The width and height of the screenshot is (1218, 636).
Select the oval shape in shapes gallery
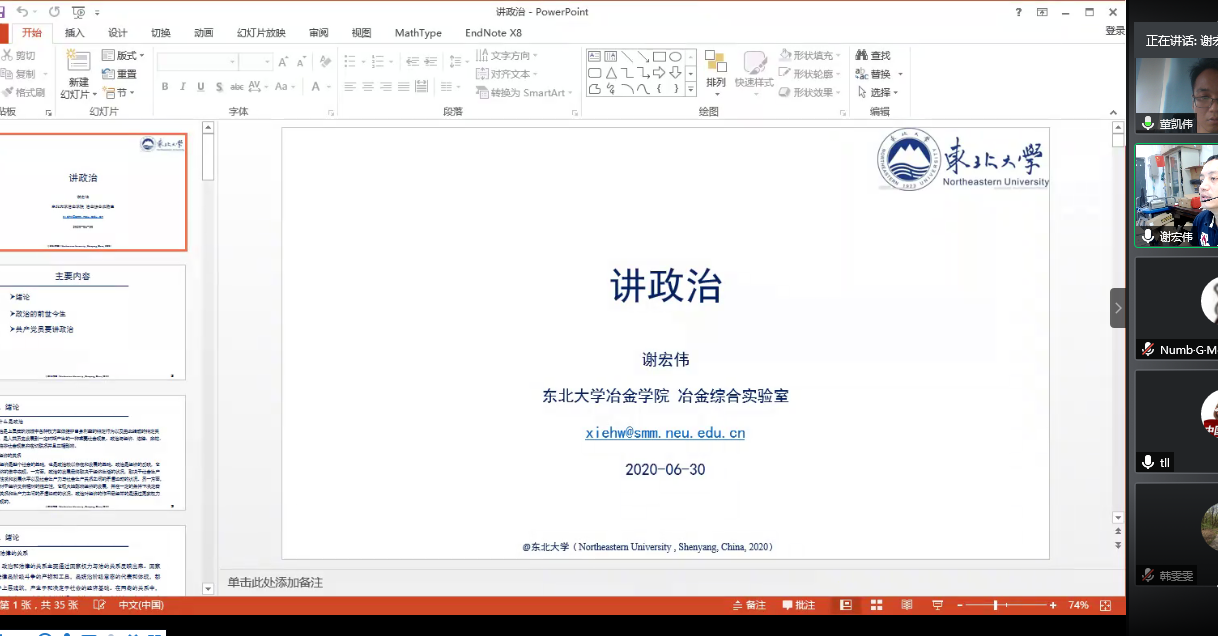point(676,57)
